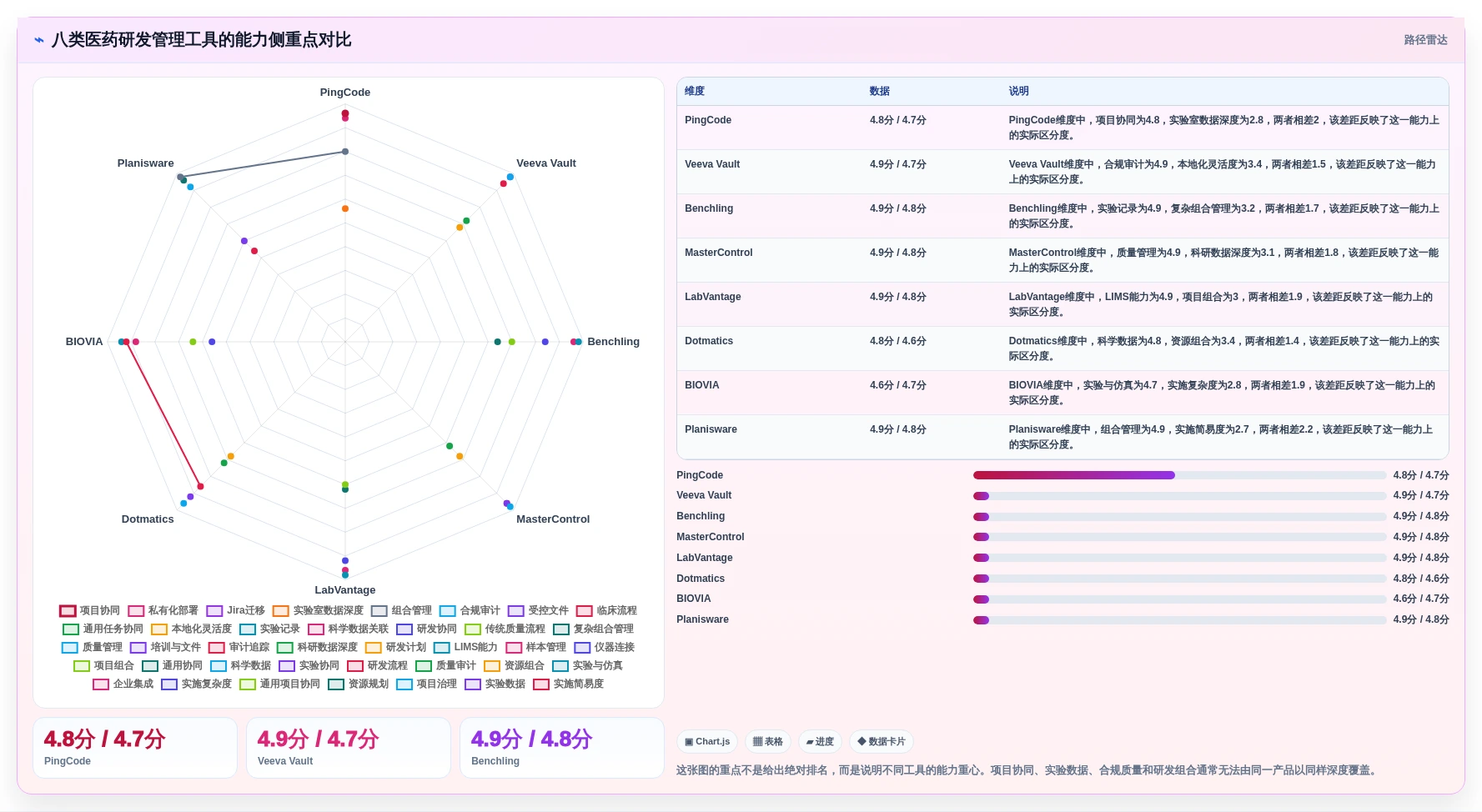Screen dimensions: 1482x812
Task: Select the 进度 view chip
Action: [x=820, y=741]
